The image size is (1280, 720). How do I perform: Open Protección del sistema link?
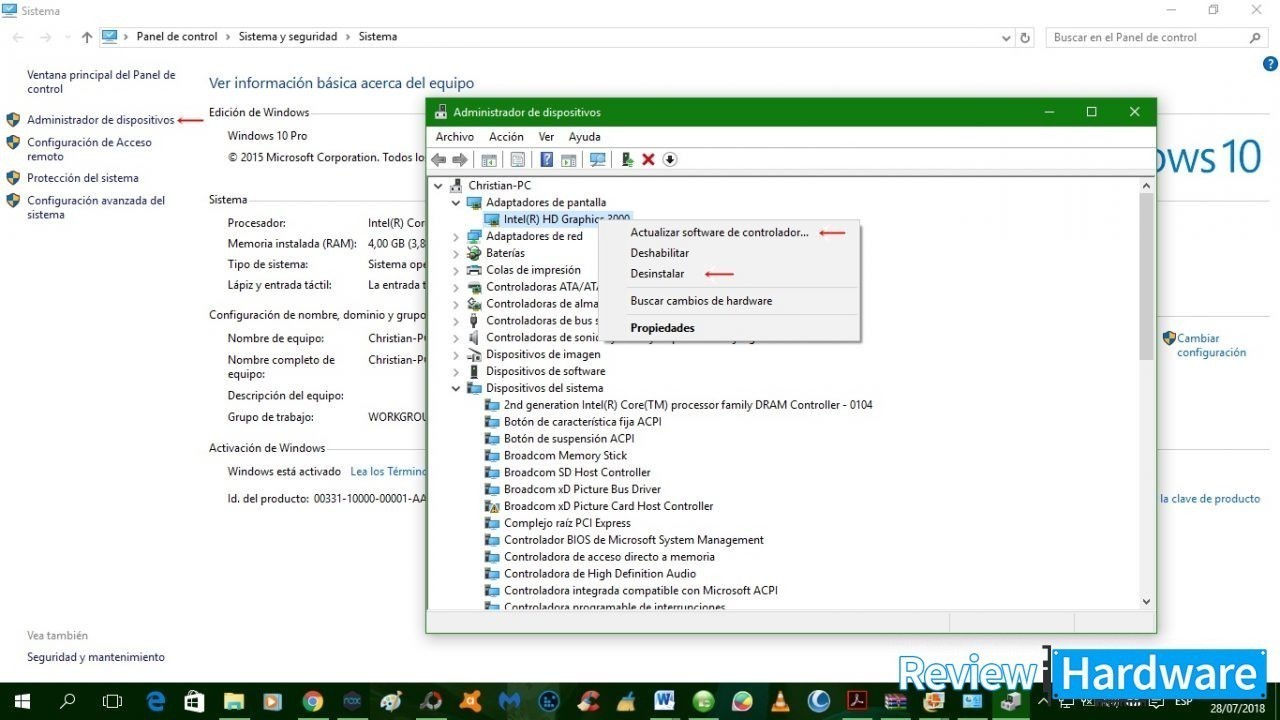(82, 178)
